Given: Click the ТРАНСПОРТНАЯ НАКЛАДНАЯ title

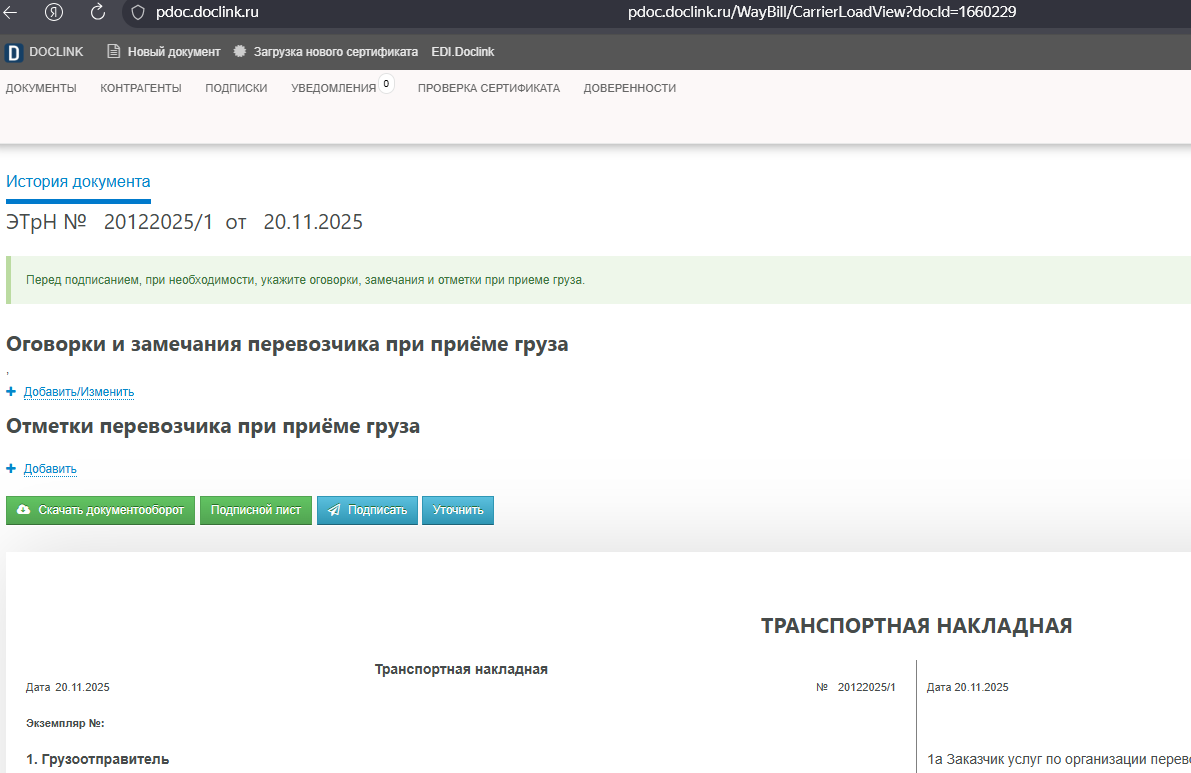Looking at the screenshot, I should [x=917, y=626].
